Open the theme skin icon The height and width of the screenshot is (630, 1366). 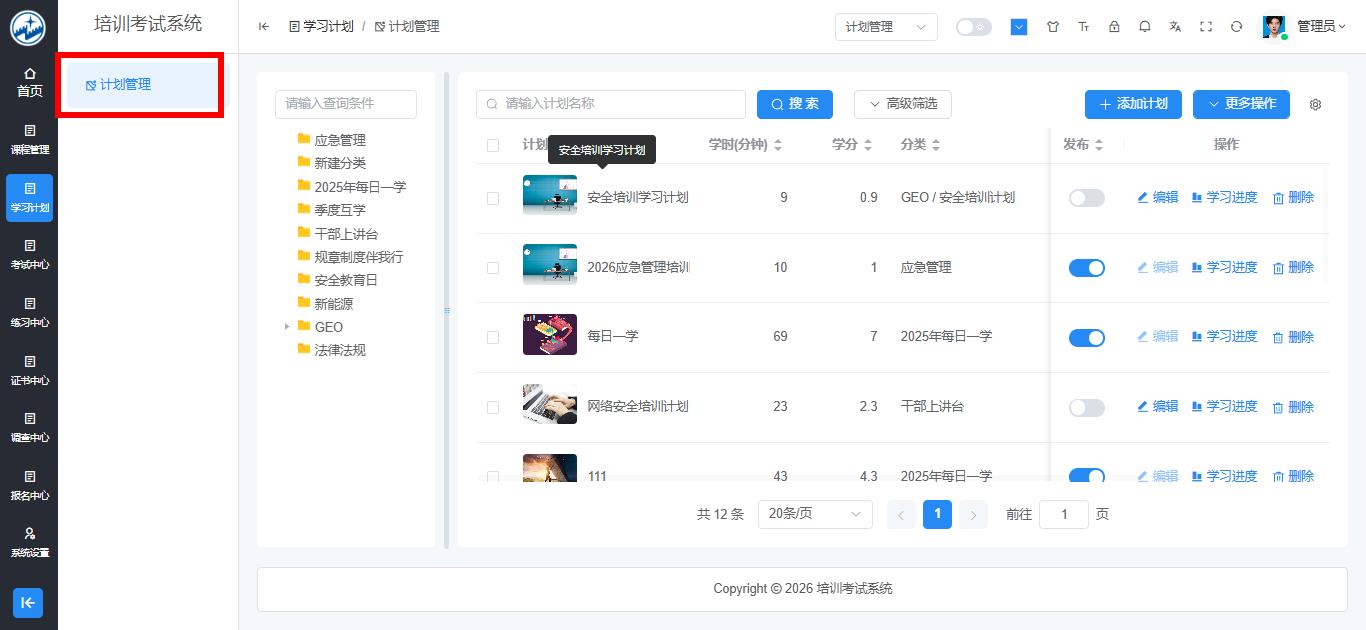pos(1053,27)
